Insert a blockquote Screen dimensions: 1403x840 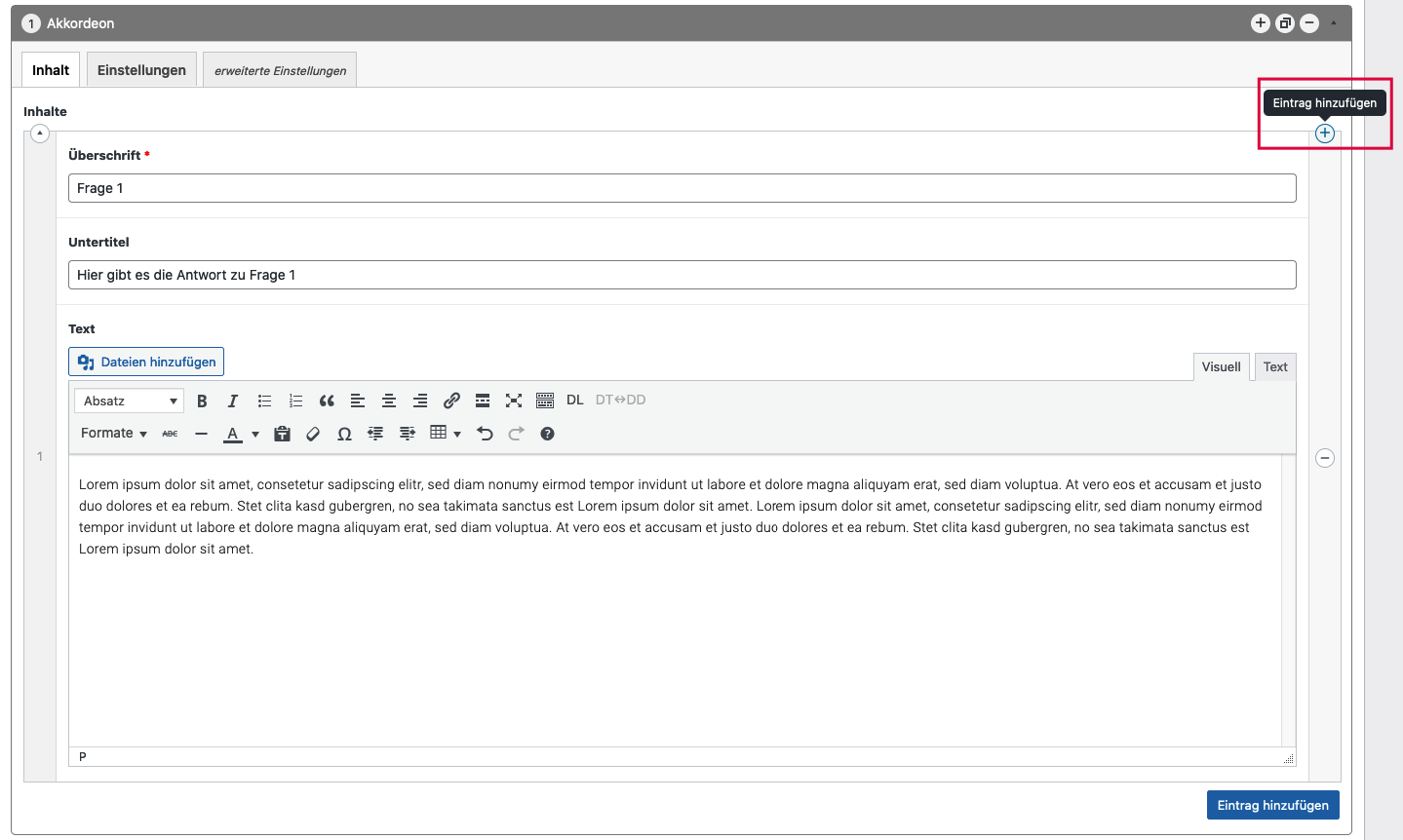point(327,401)
